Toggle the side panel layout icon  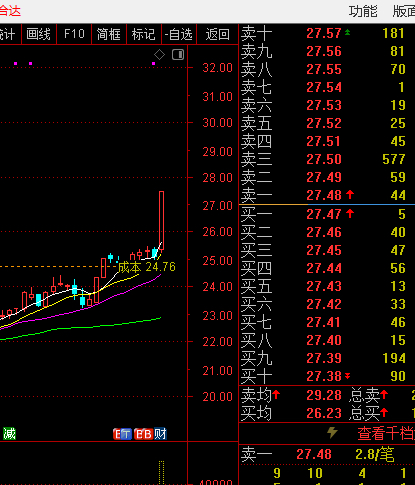coord(178,55)
